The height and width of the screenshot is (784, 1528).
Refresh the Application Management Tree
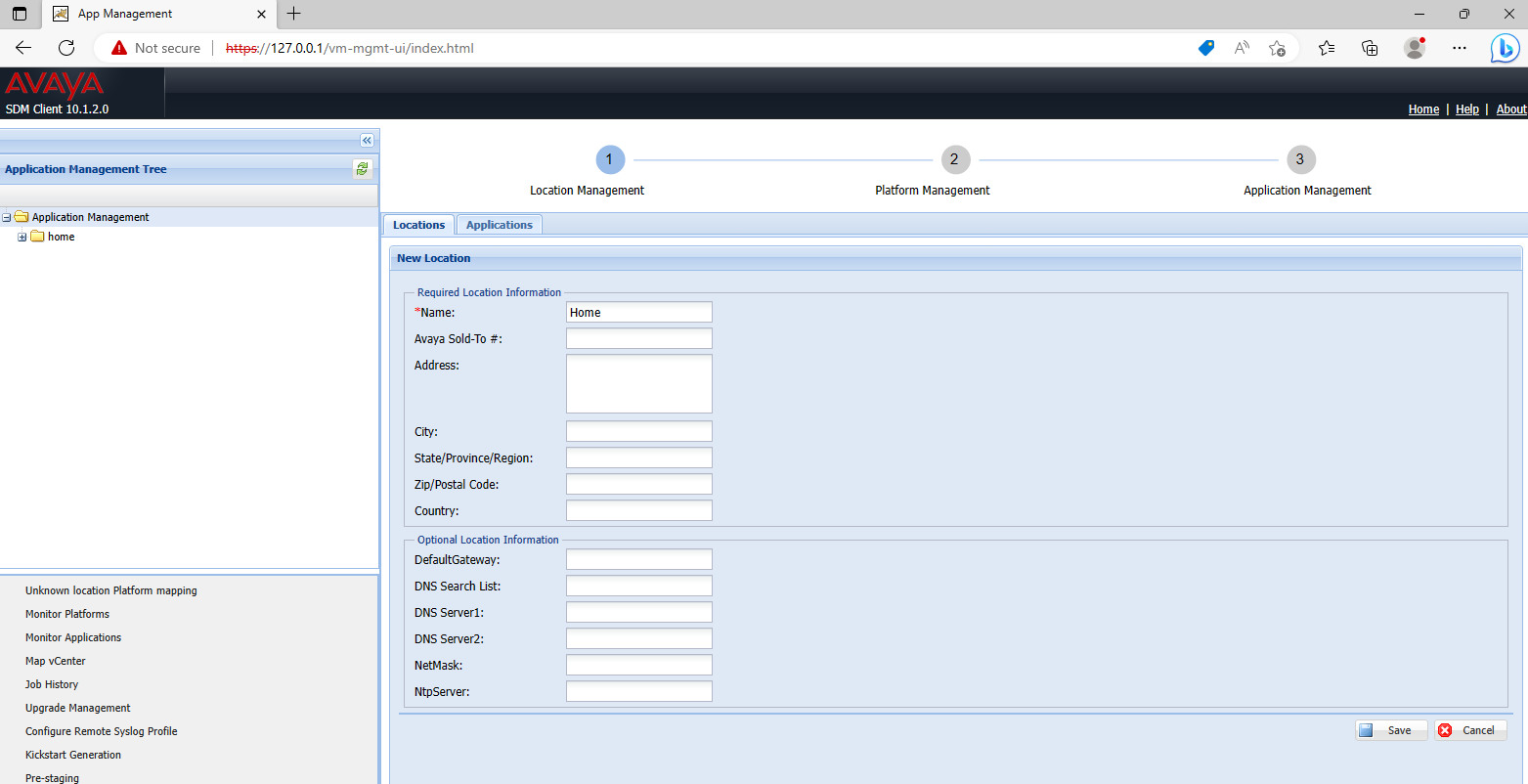coord(363,169)
